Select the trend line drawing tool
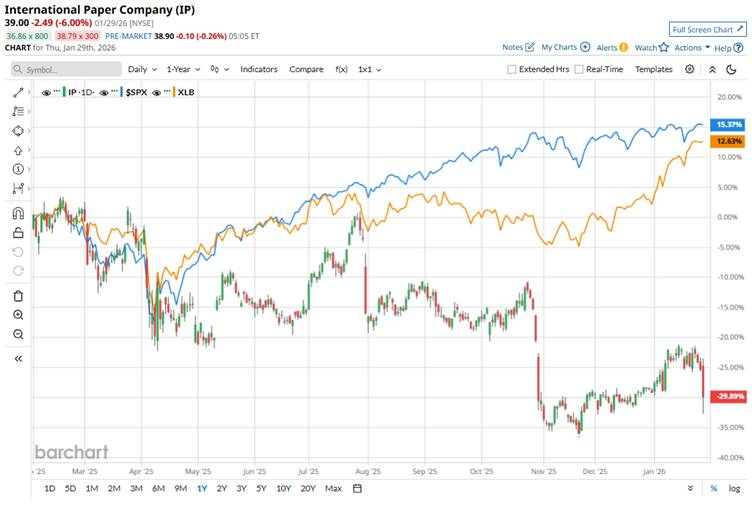This screenshot has height=505, width=752. pyautogui.click(x=18, y=91)
